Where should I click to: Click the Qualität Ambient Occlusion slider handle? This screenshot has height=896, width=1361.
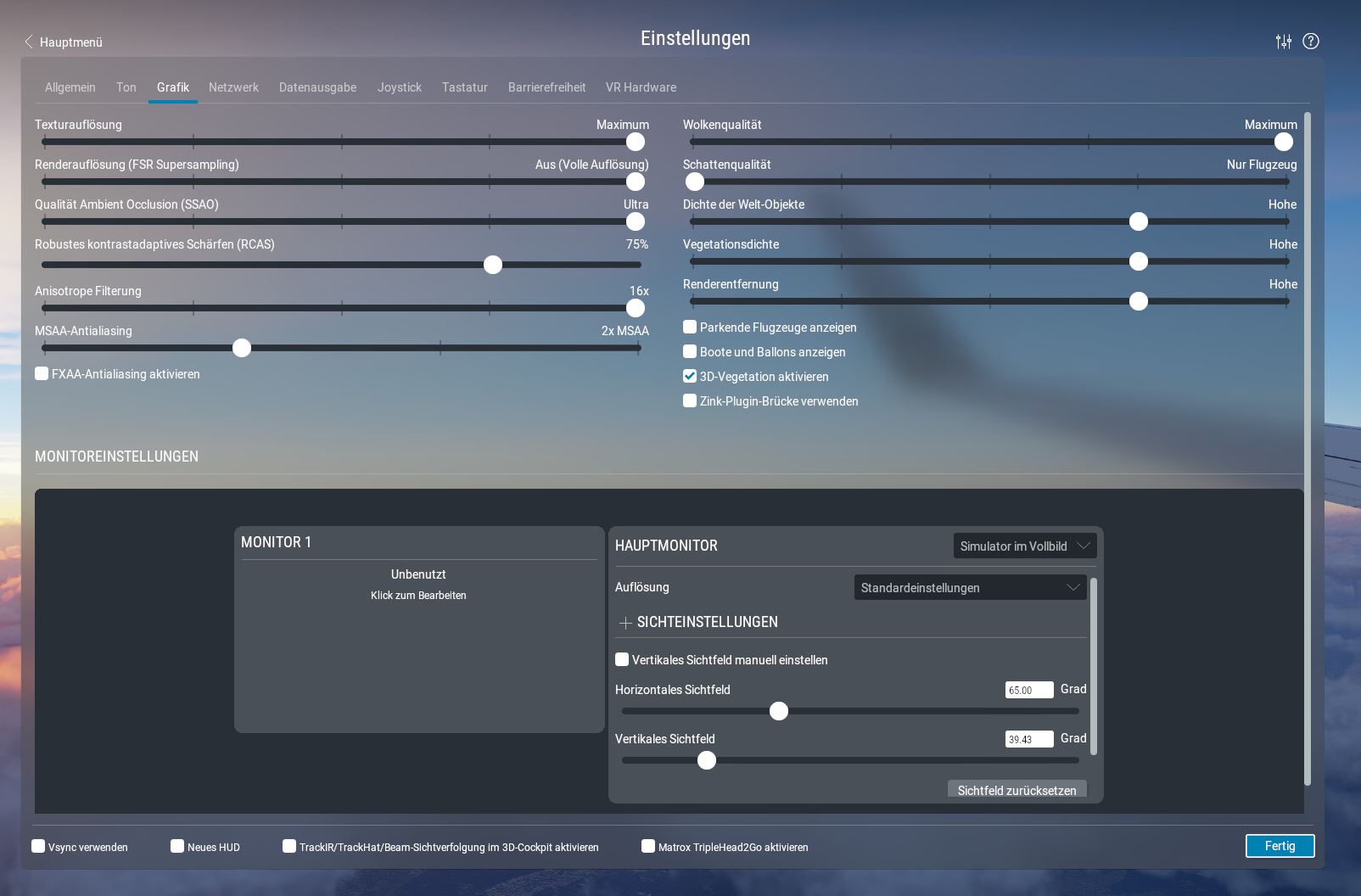(x=636, y=221)
